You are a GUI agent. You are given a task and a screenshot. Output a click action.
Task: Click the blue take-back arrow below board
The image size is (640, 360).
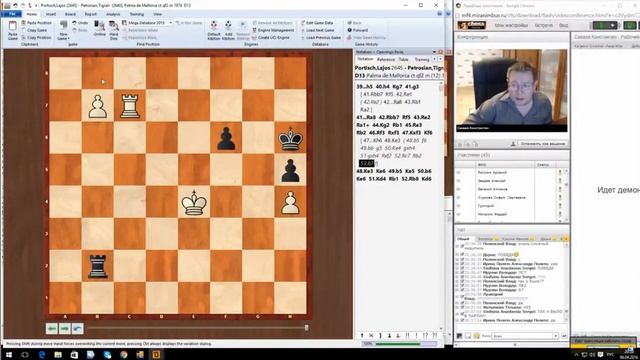pyautogui.click(x=78, y=328)
